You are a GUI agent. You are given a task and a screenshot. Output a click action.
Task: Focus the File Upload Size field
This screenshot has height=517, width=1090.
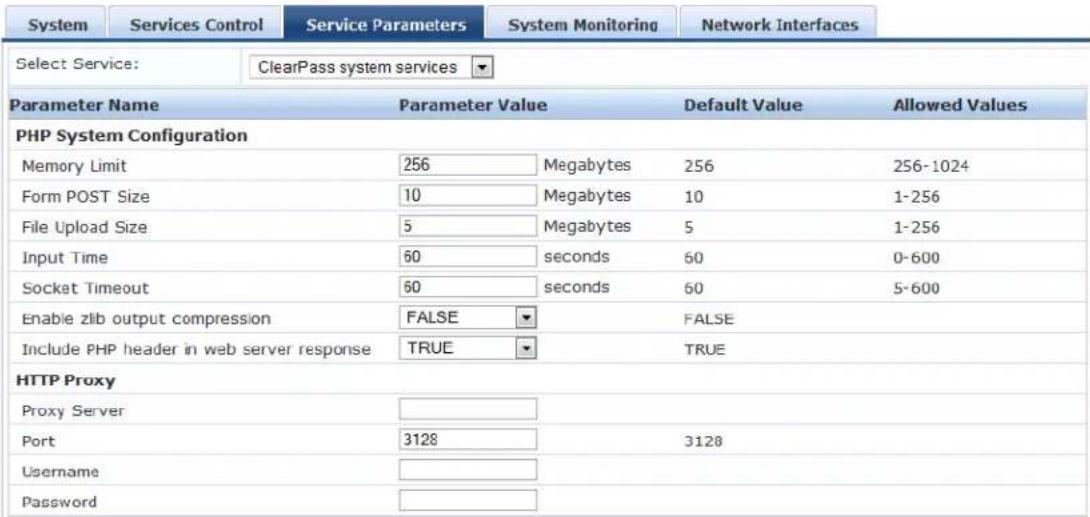click(468, 227)
